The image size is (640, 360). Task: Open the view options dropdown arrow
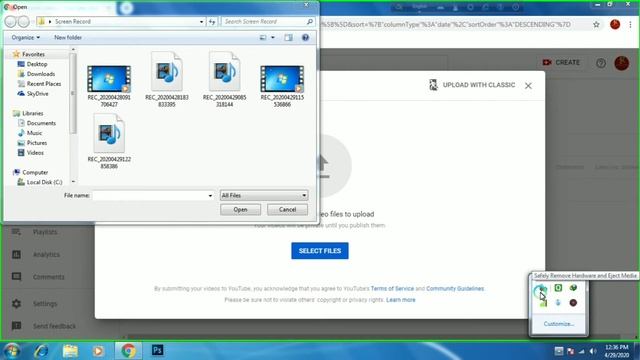click(273, 38)
